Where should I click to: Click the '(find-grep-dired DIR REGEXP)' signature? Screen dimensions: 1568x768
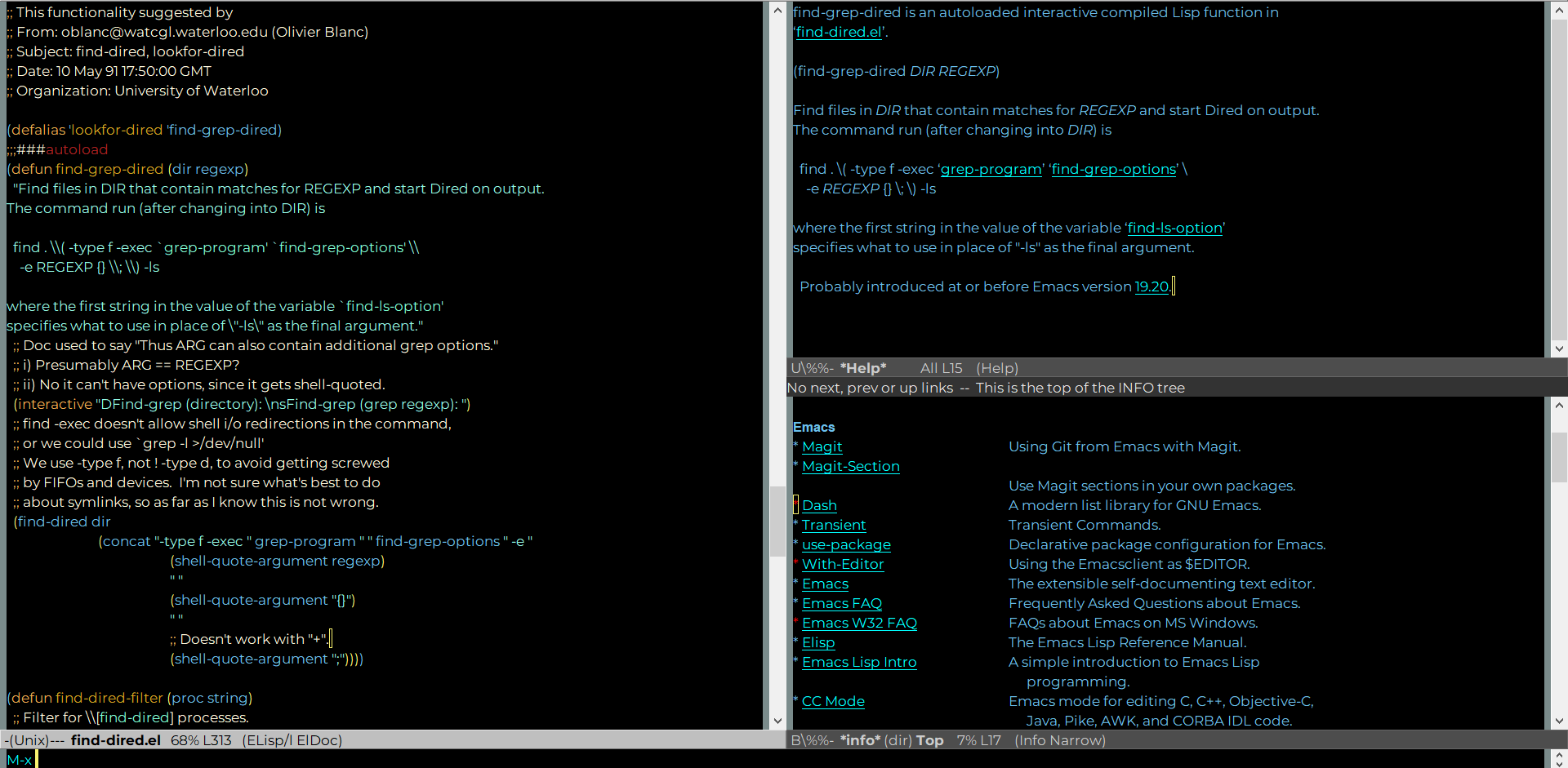896,71
